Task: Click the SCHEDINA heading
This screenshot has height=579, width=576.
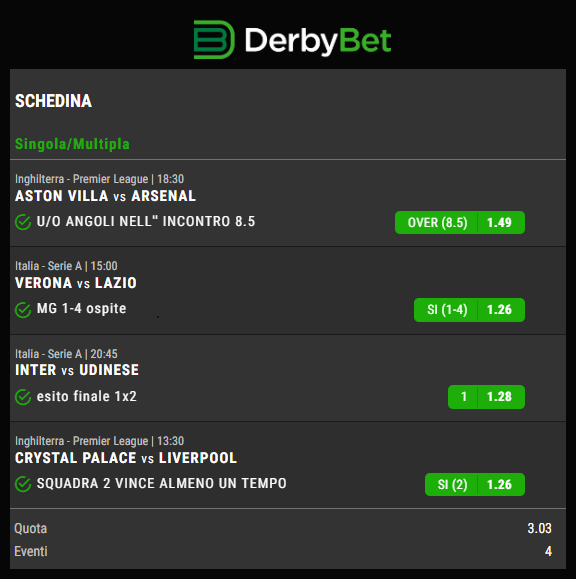Action: click(x=54, y=101)
